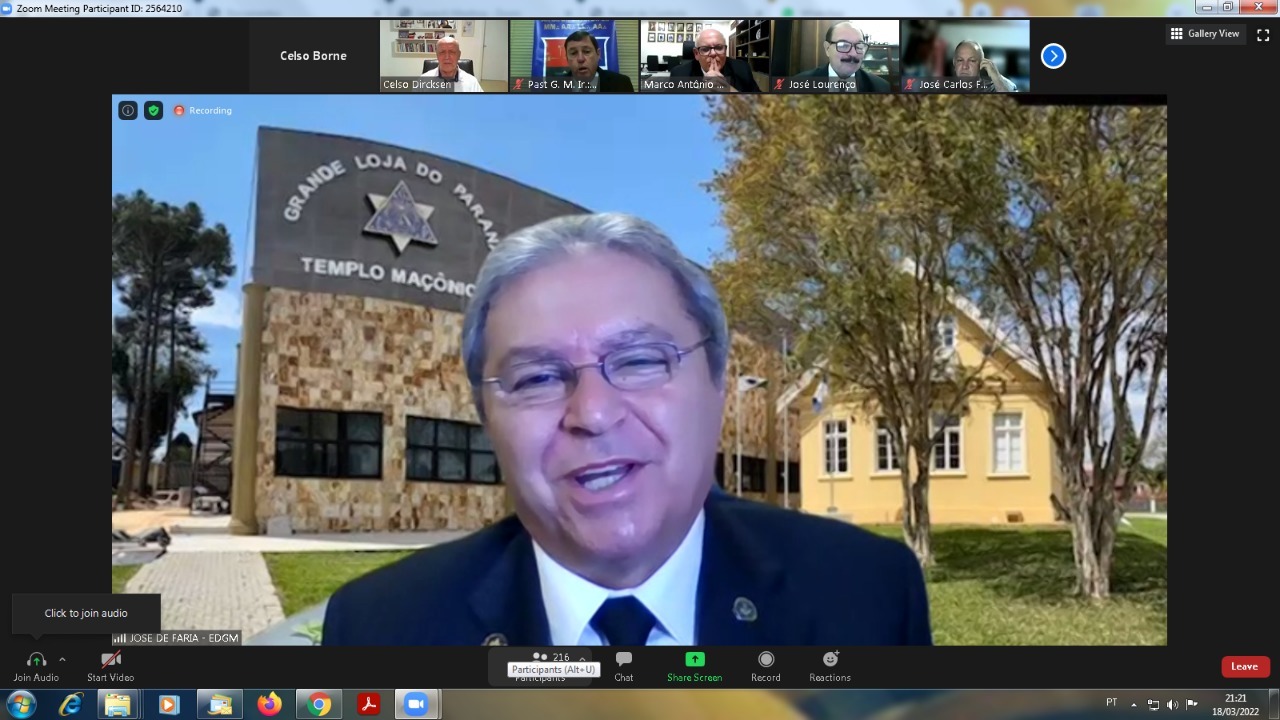Screen dimensions: 1280x720
Task: Click the green Share Screen icon
Action: point(694,660)
